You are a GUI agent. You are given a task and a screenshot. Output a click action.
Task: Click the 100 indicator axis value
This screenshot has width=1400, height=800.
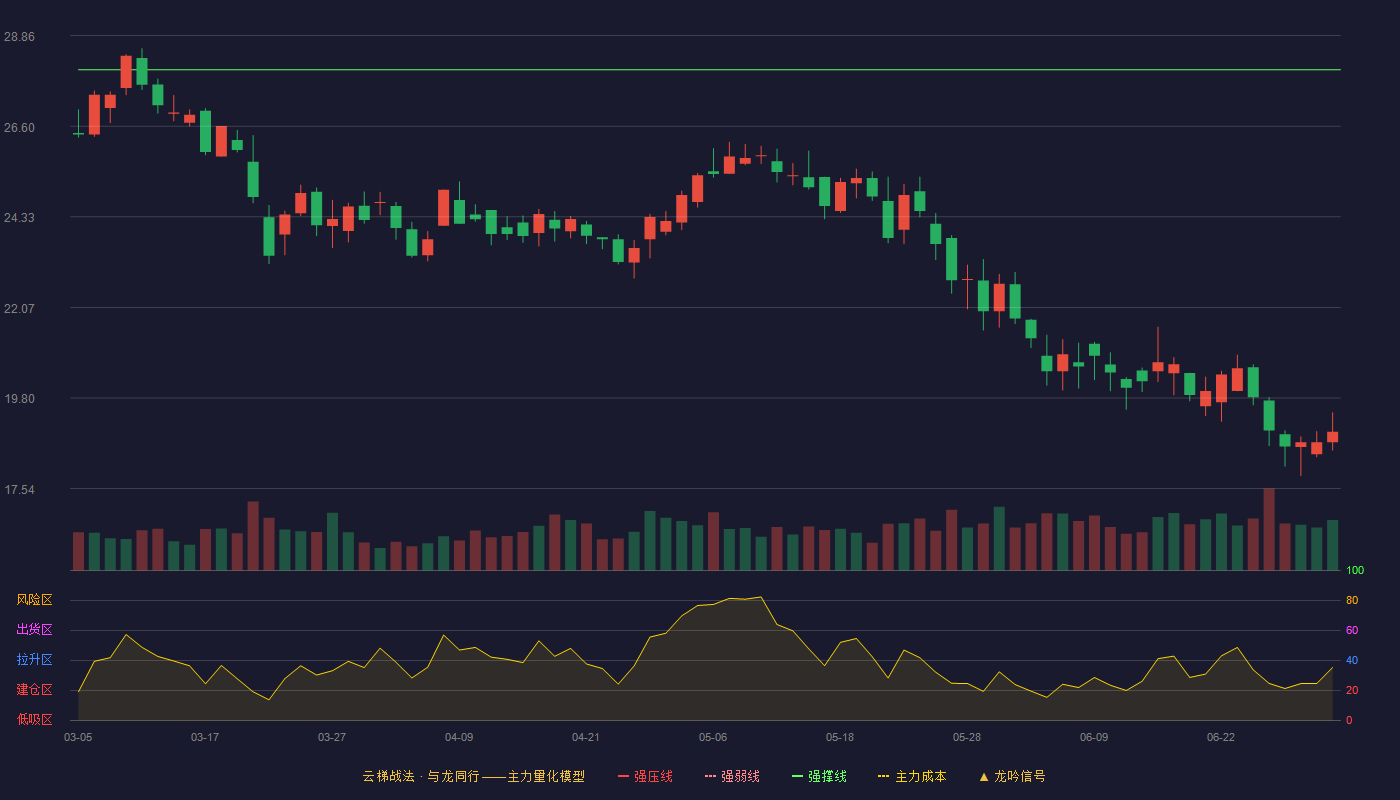pyautogui.click(x=1355, y=571)
